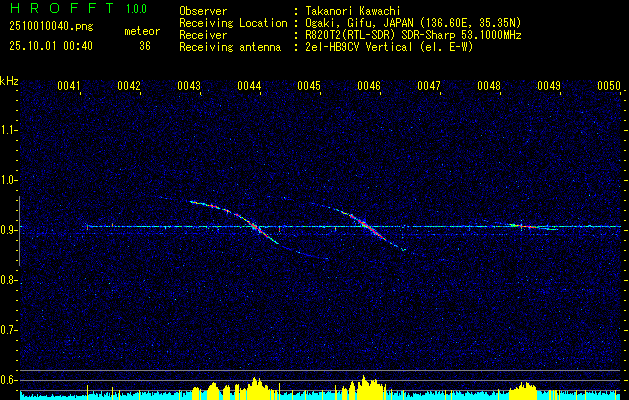Click the 0050 time marker
This screenshot has width=629, height=400.
[609, 86]
